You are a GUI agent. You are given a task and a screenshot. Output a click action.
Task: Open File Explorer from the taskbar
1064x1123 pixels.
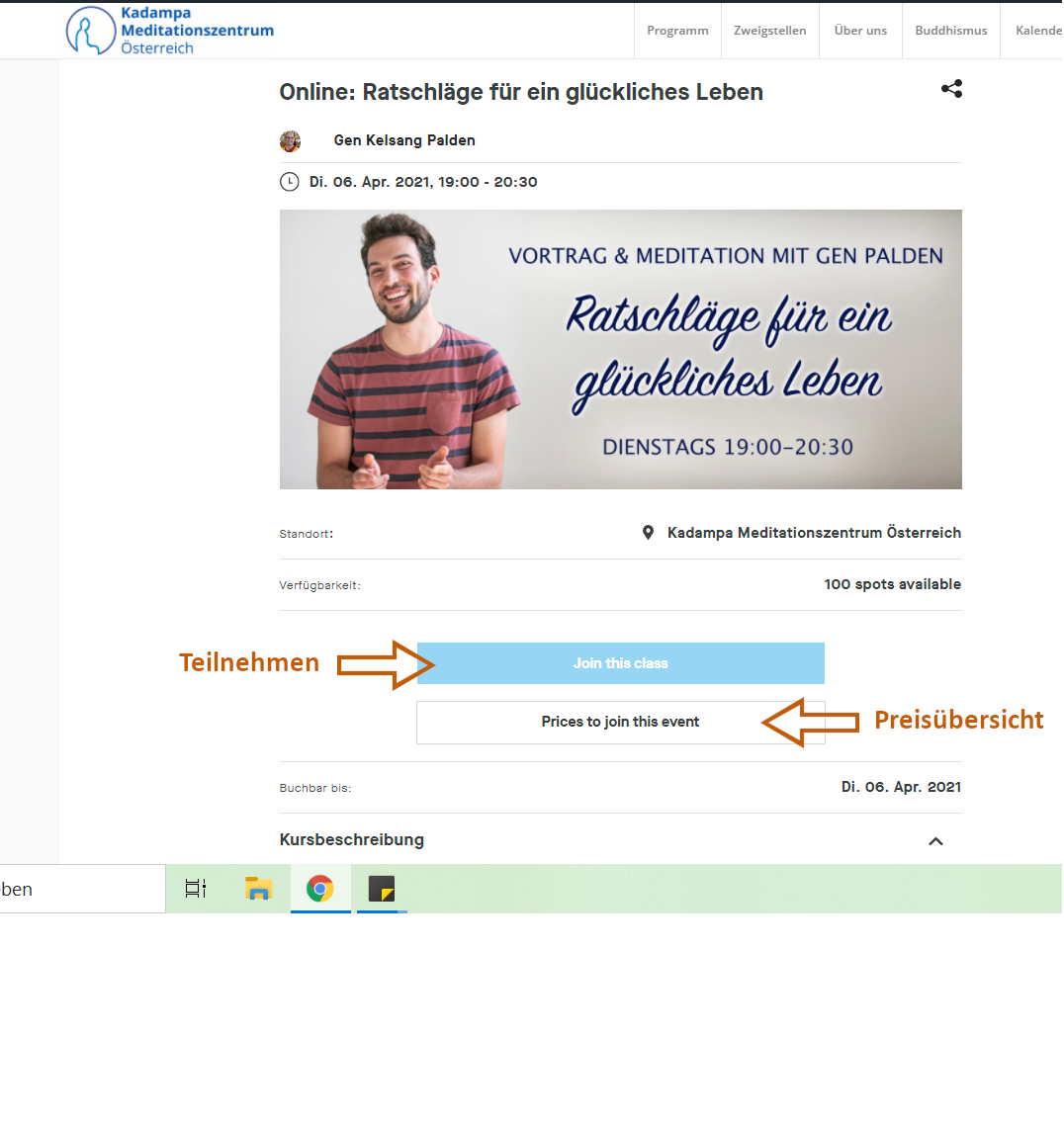click(x=258, y=889)
